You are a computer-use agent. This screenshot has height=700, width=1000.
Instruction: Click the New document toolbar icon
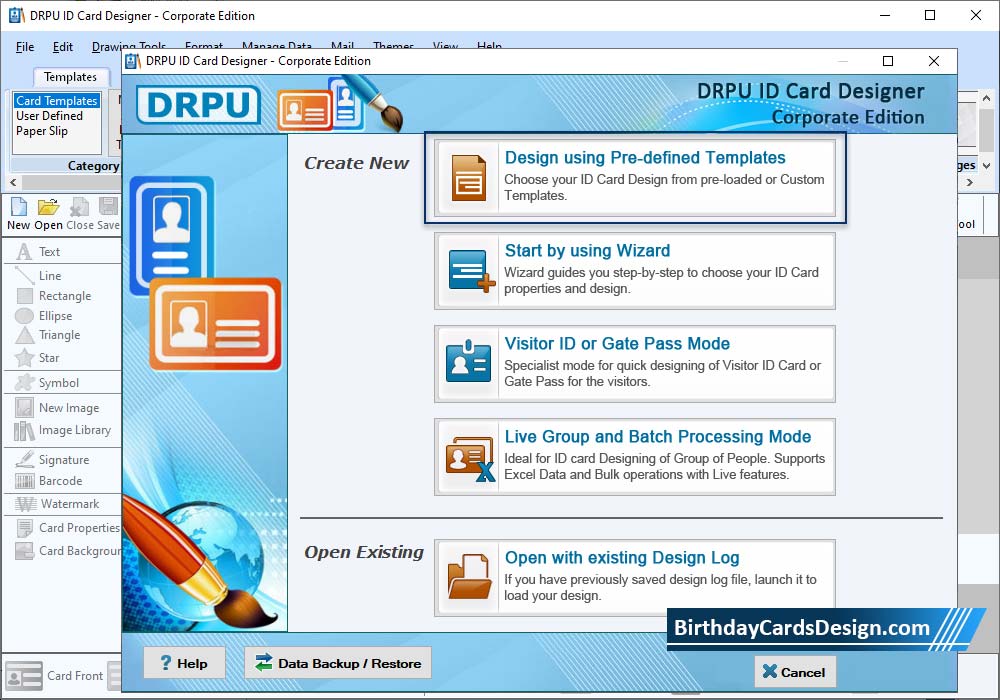(19, 214)
